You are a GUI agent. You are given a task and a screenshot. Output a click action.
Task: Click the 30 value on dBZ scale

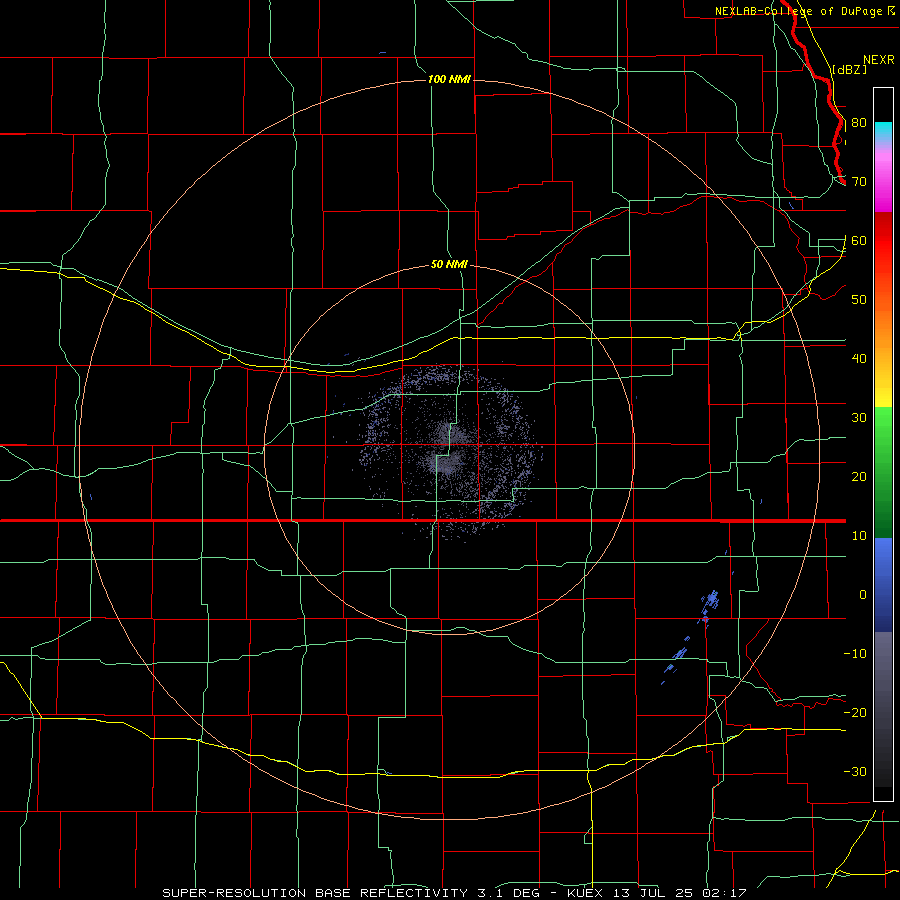(859, 418)
